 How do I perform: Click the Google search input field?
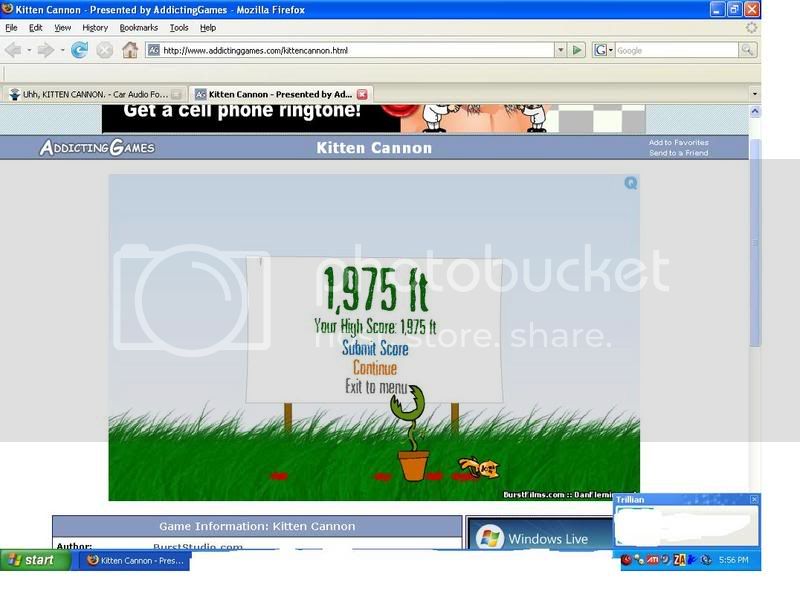click(677, 50)
